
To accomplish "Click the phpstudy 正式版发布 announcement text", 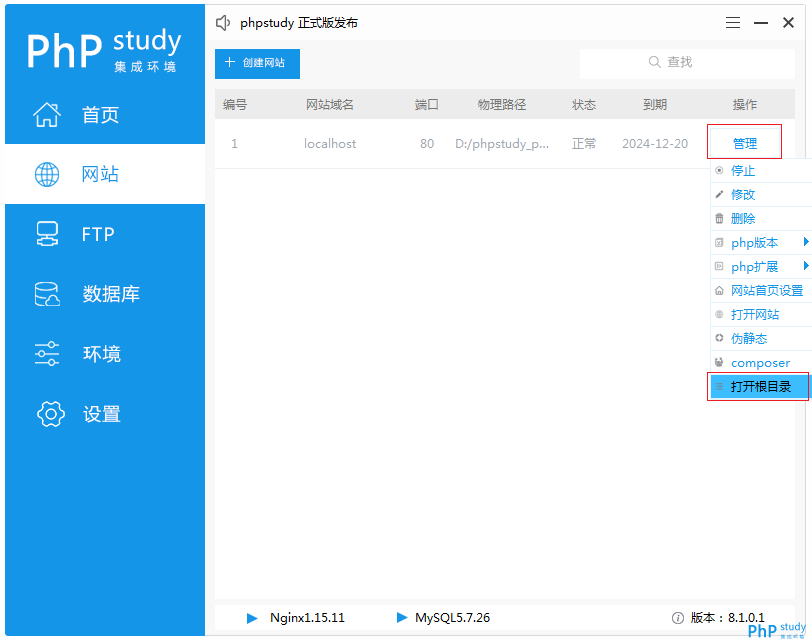I will pyautogui.click(x=299, y=23).
